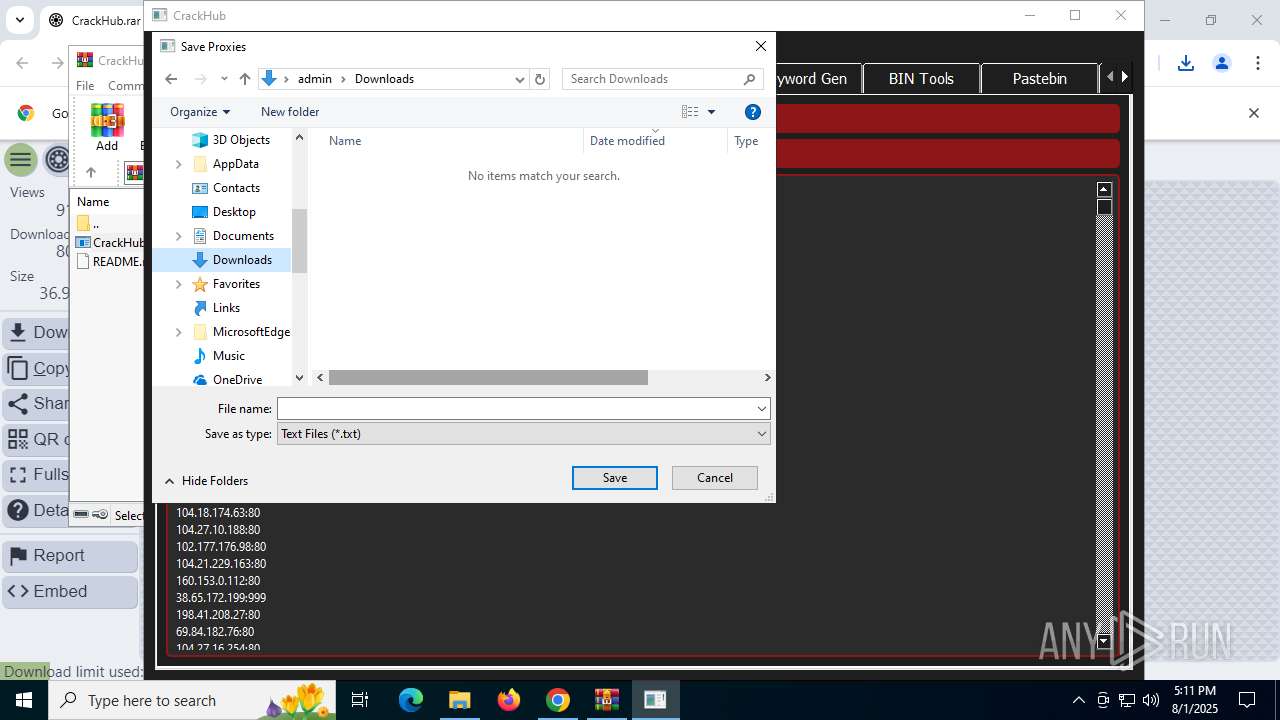Open Save as type combo box
Viewport: 1280px width, 720px height.
pos(524,434)
